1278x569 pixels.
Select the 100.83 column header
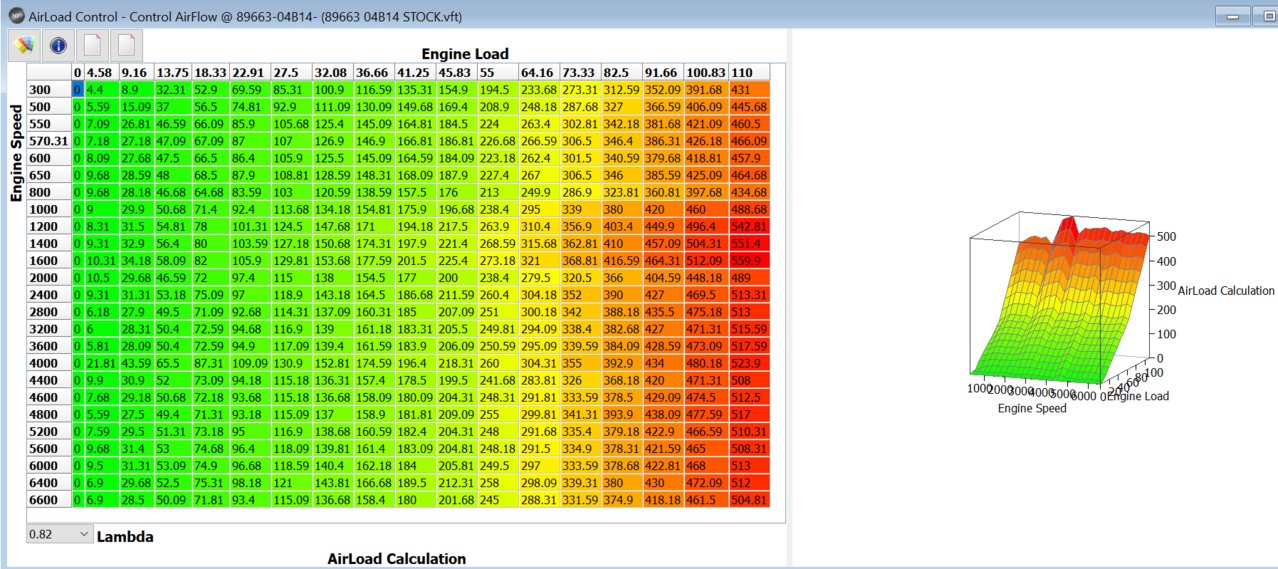[706, 73]
